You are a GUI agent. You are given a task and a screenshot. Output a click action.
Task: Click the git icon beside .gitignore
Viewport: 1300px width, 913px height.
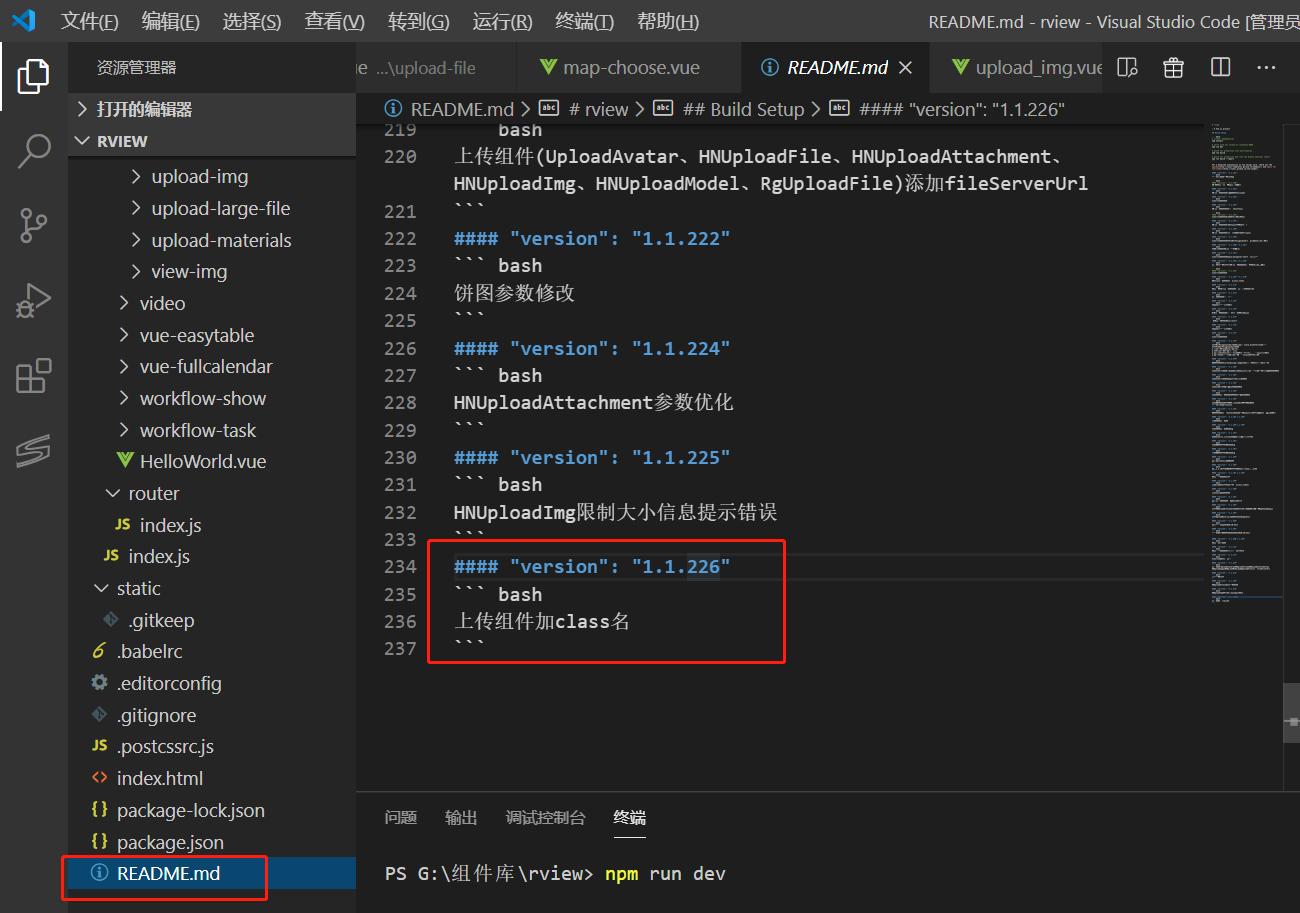(99, 715)
